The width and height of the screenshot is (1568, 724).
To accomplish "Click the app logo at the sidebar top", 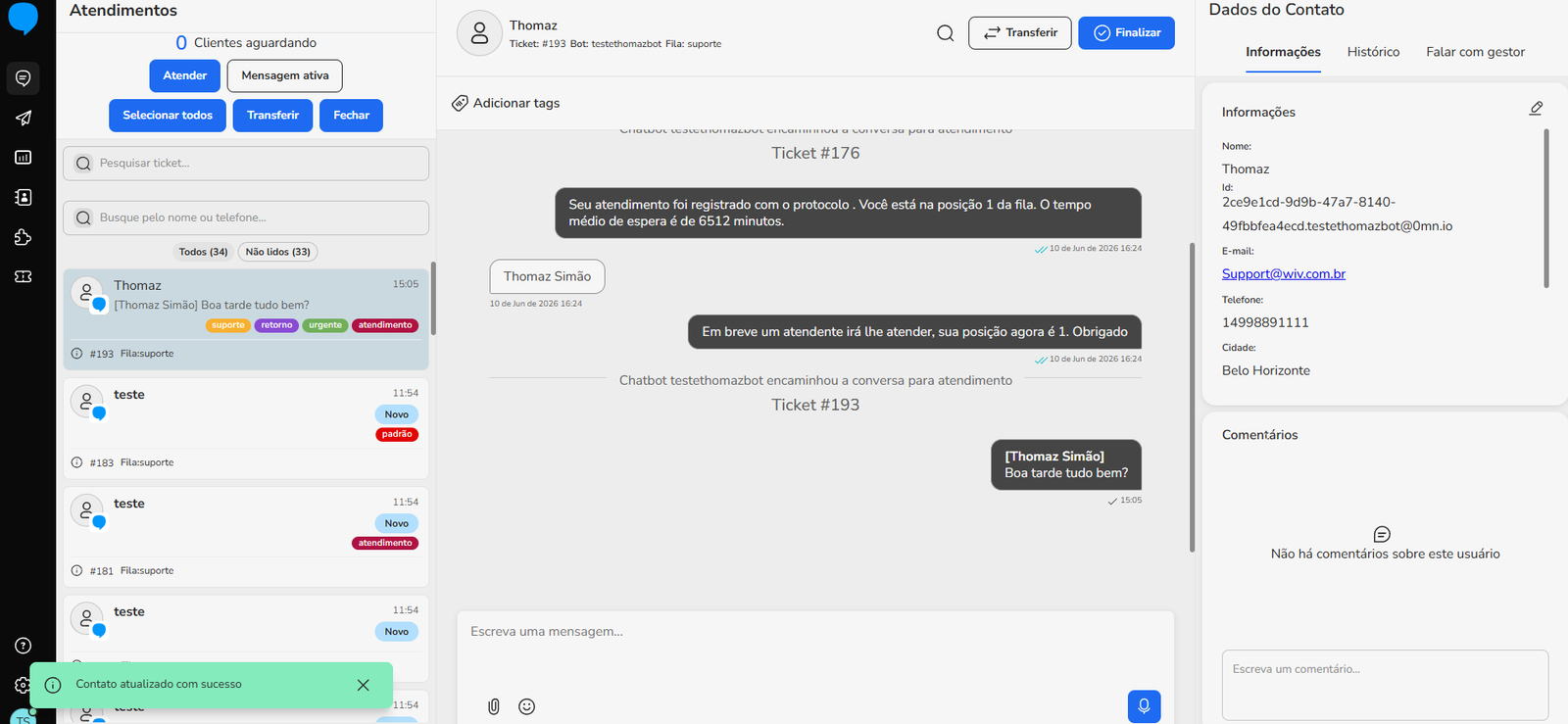I will pos(23,18).
